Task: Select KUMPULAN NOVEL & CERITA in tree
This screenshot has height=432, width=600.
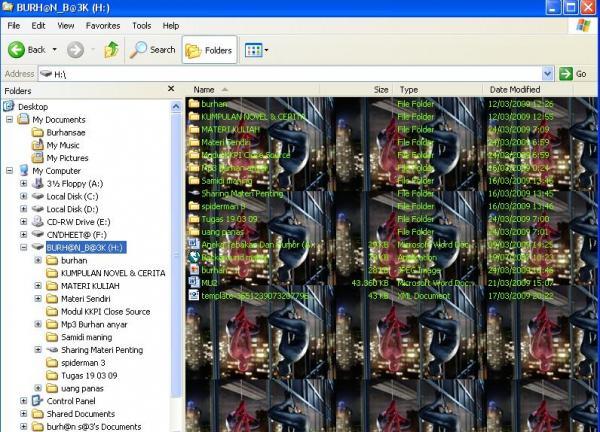Action: [113, 273]
